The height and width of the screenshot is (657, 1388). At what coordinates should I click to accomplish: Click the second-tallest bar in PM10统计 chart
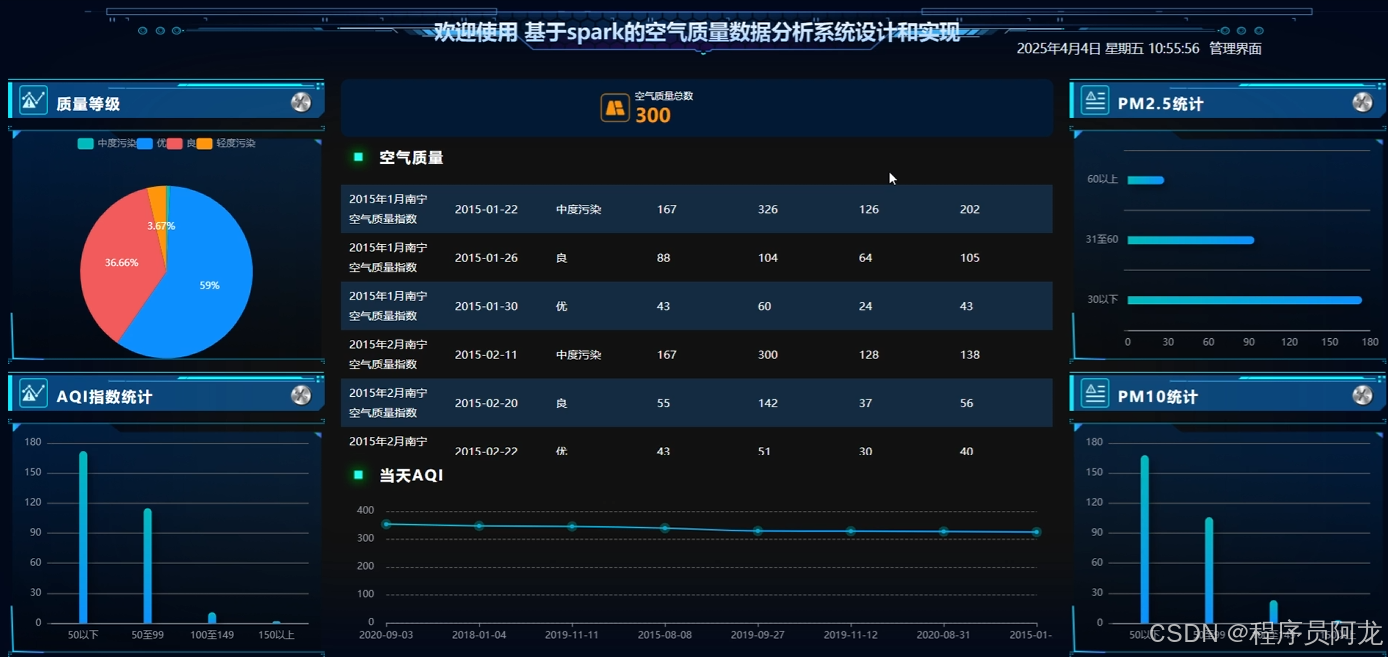[1209, 570]
